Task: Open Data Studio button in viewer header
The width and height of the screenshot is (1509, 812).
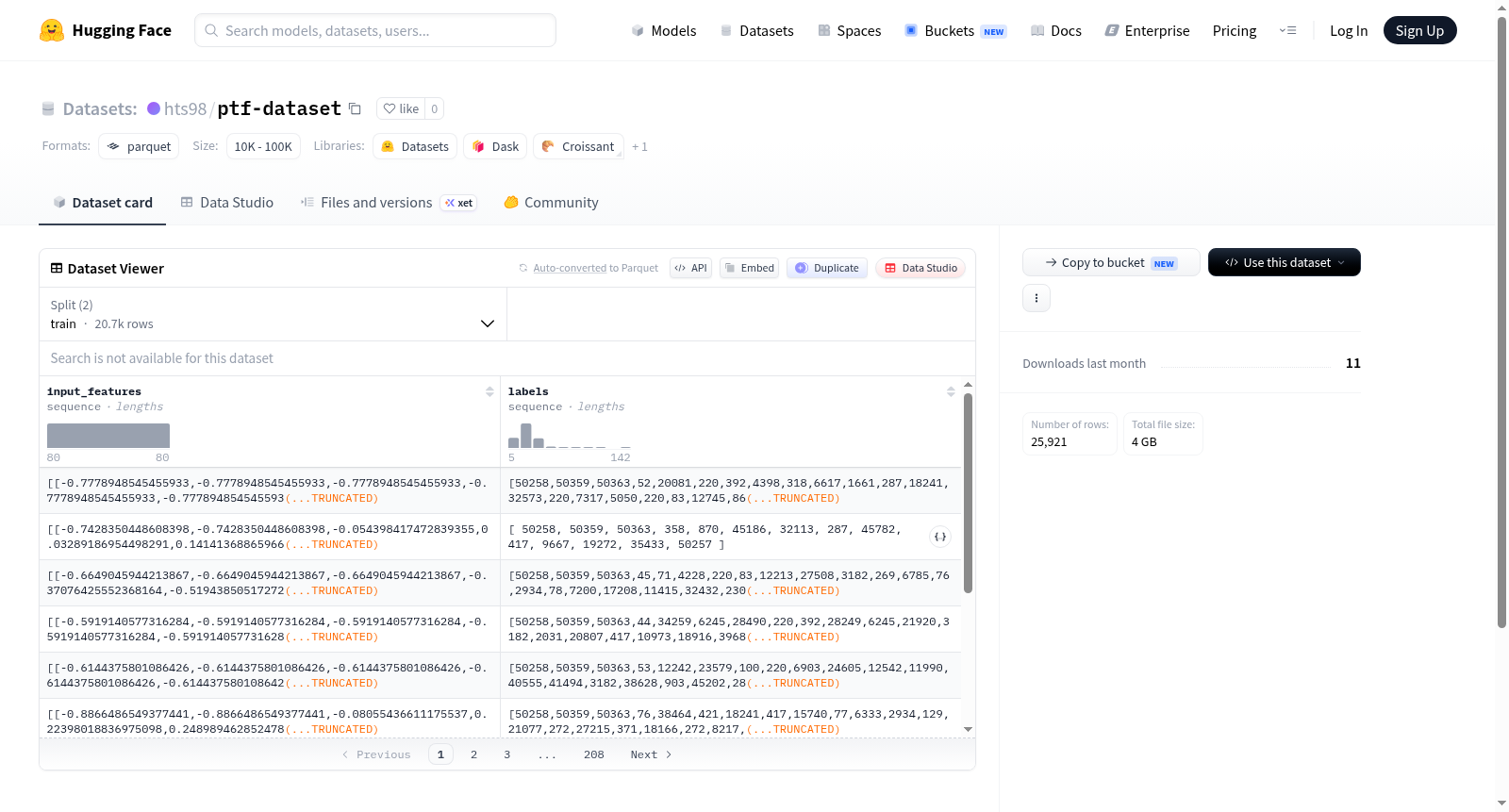Action: pyautogui.click(x=920, y=268)
